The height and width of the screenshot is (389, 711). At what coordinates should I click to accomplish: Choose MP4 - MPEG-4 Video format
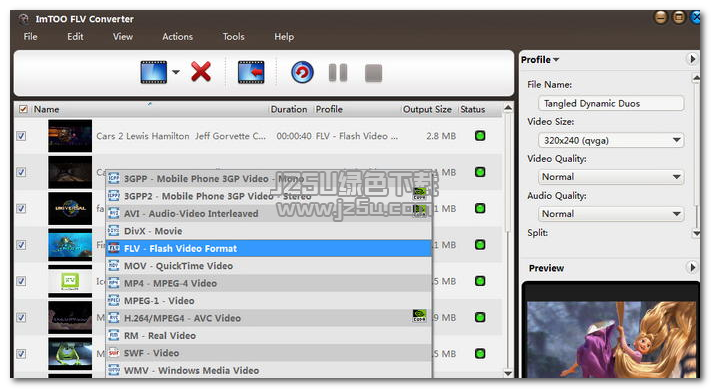point(269,283)
